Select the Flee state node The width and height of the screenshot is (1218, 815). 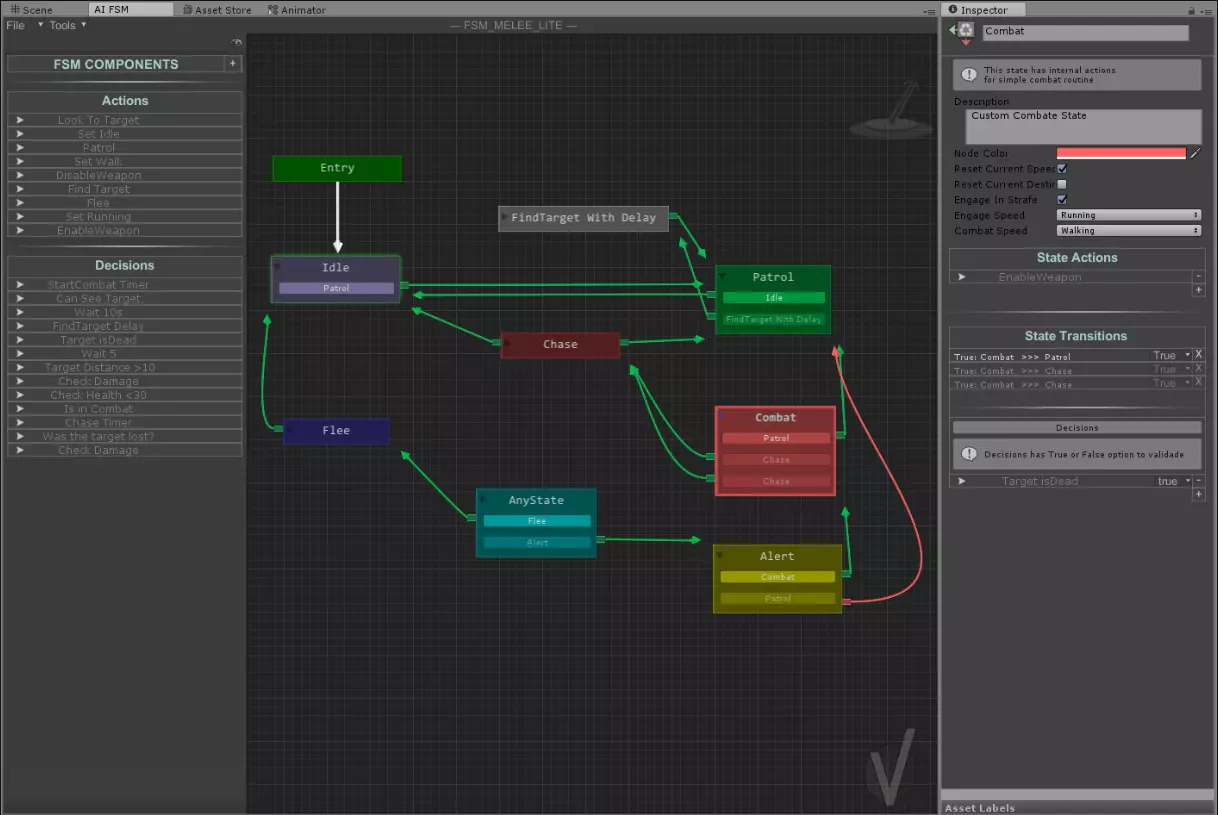(x=336, y=431)
